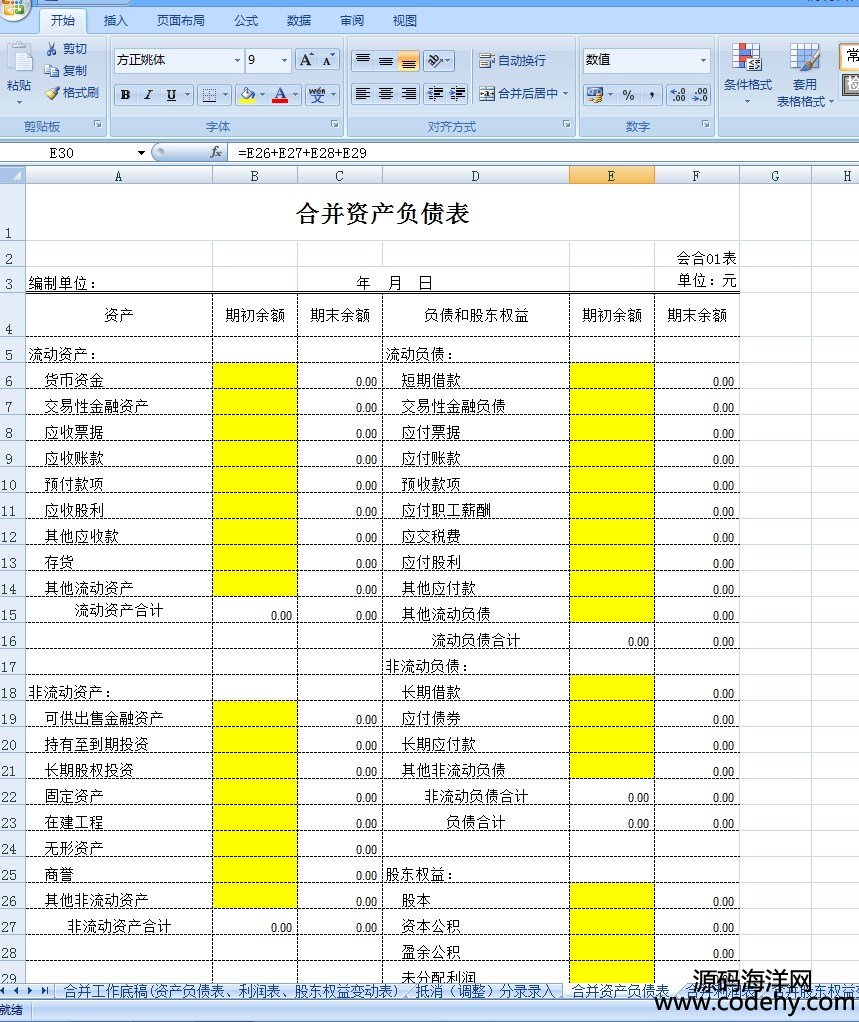Click the fx insert function icon
The image size is (859, 1022).
[x=216, y=153]
